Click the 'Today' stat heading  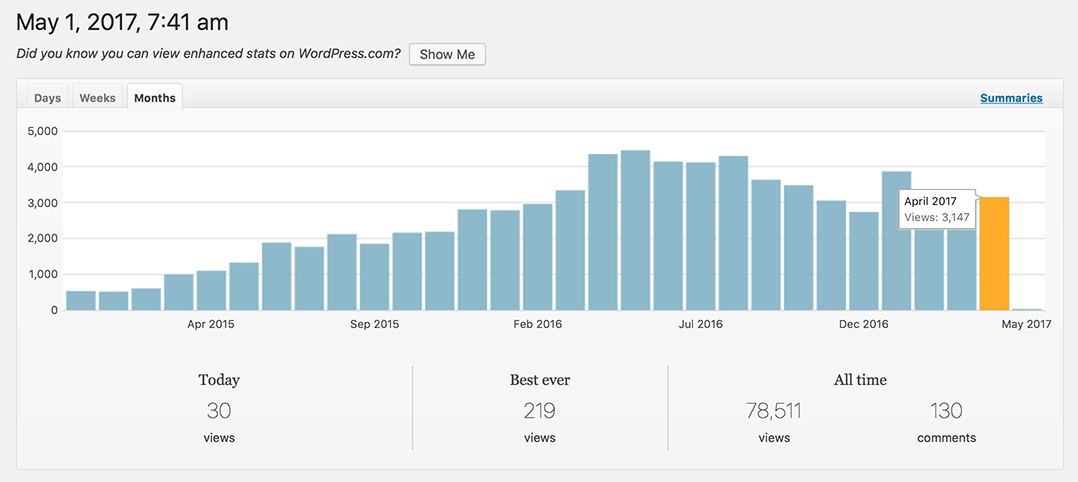click(x=219, y=380)
